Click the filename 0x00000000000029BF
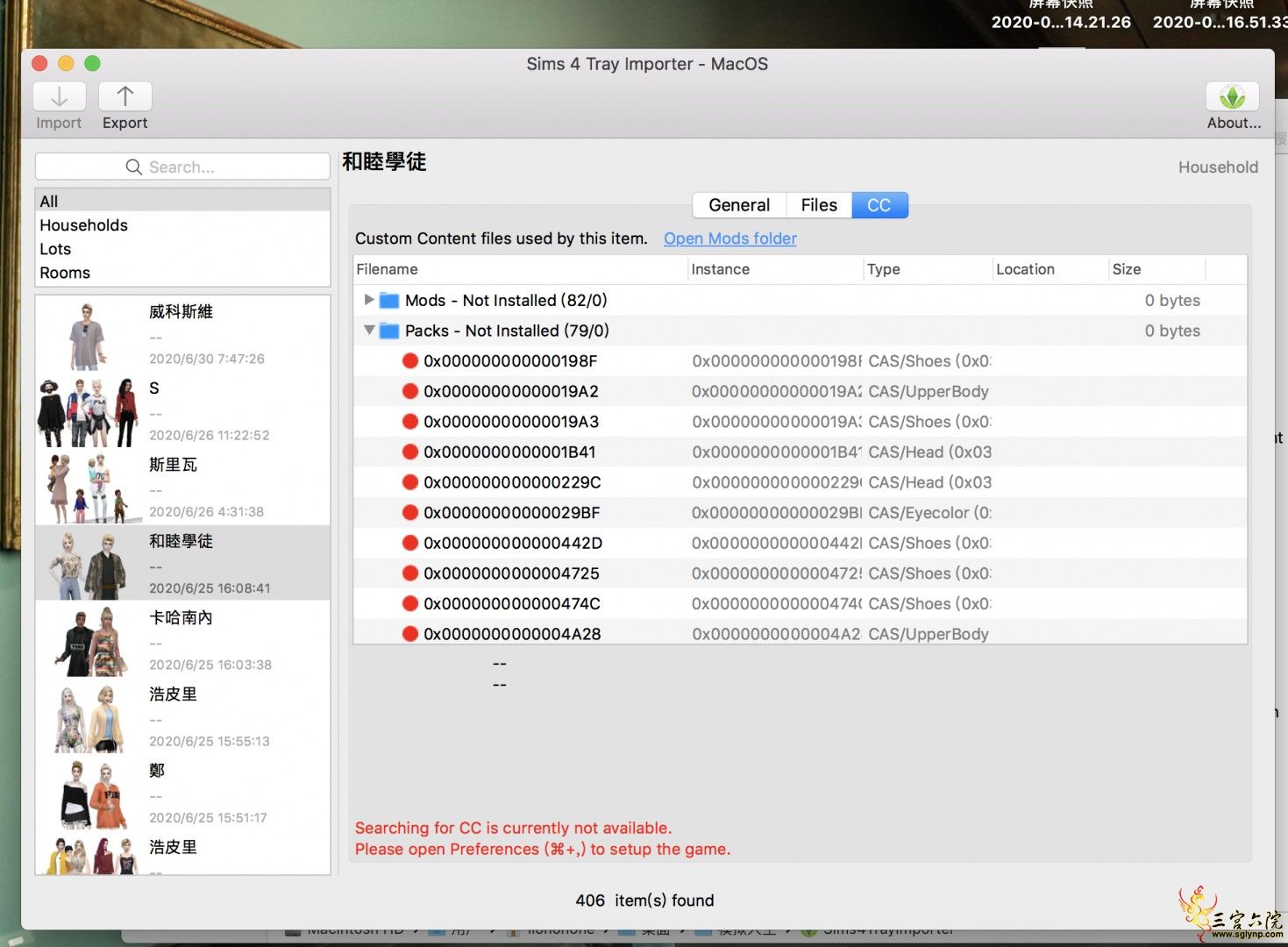The width and height of the screenshot is (1288, 947). pyautogui.click(x=512, y=512)
